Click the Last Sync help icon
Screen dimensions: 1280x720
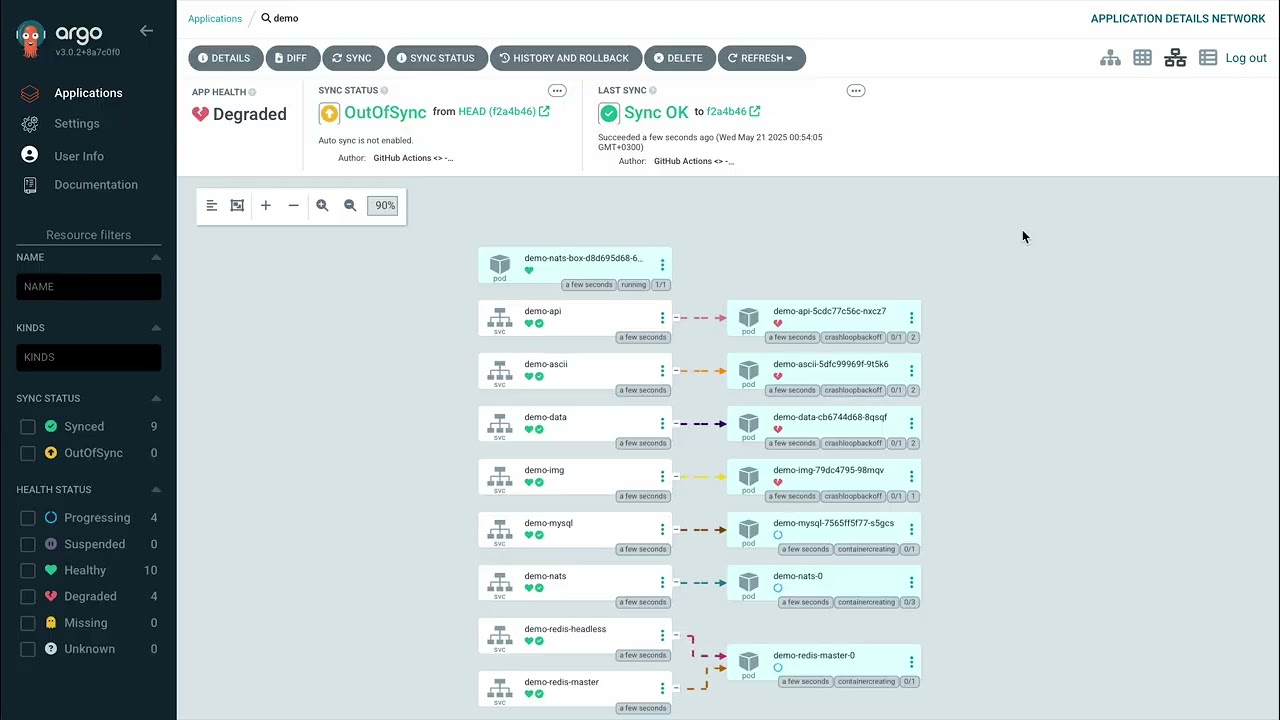coord(655,91)
